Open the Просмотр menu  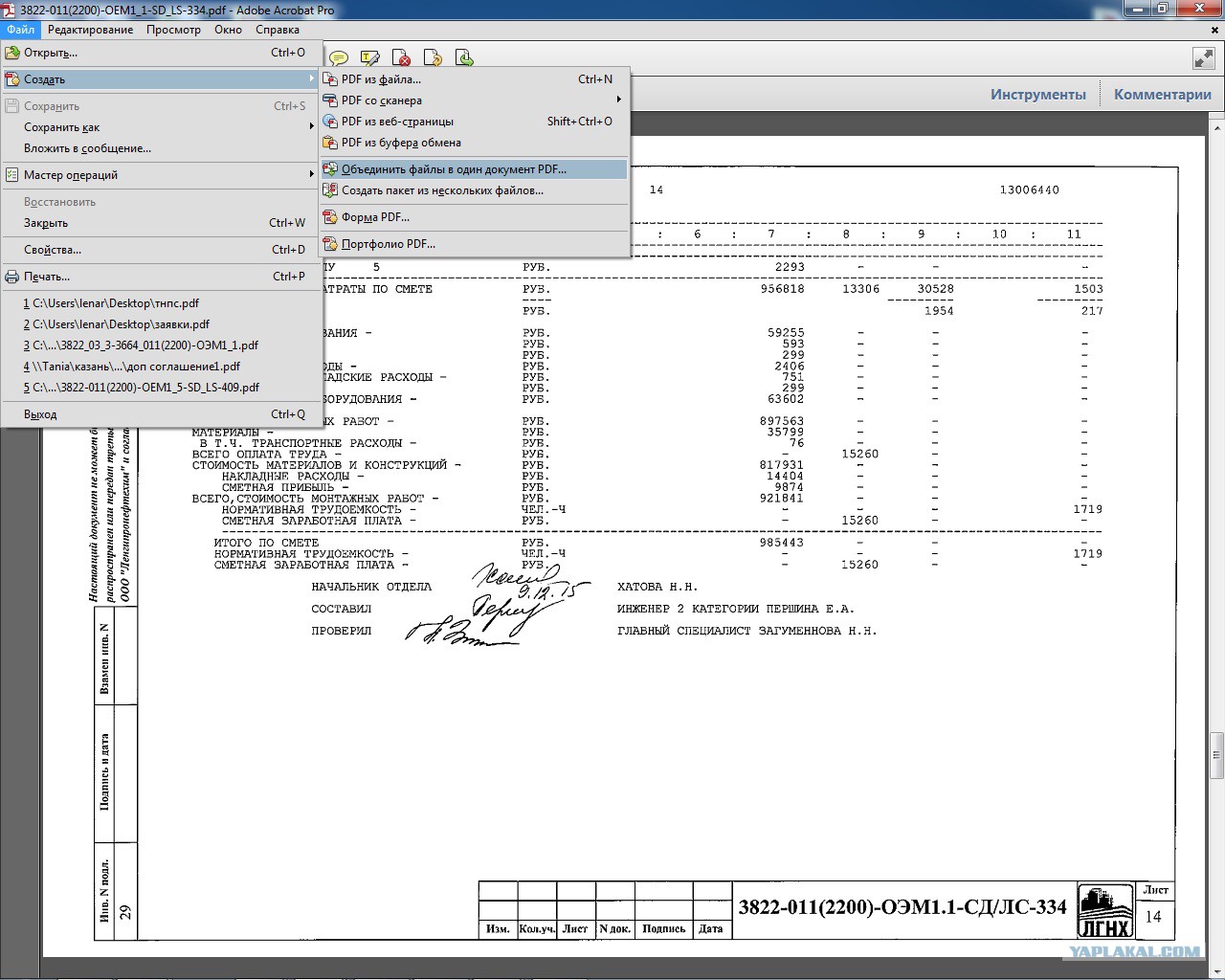coord(173,30)
